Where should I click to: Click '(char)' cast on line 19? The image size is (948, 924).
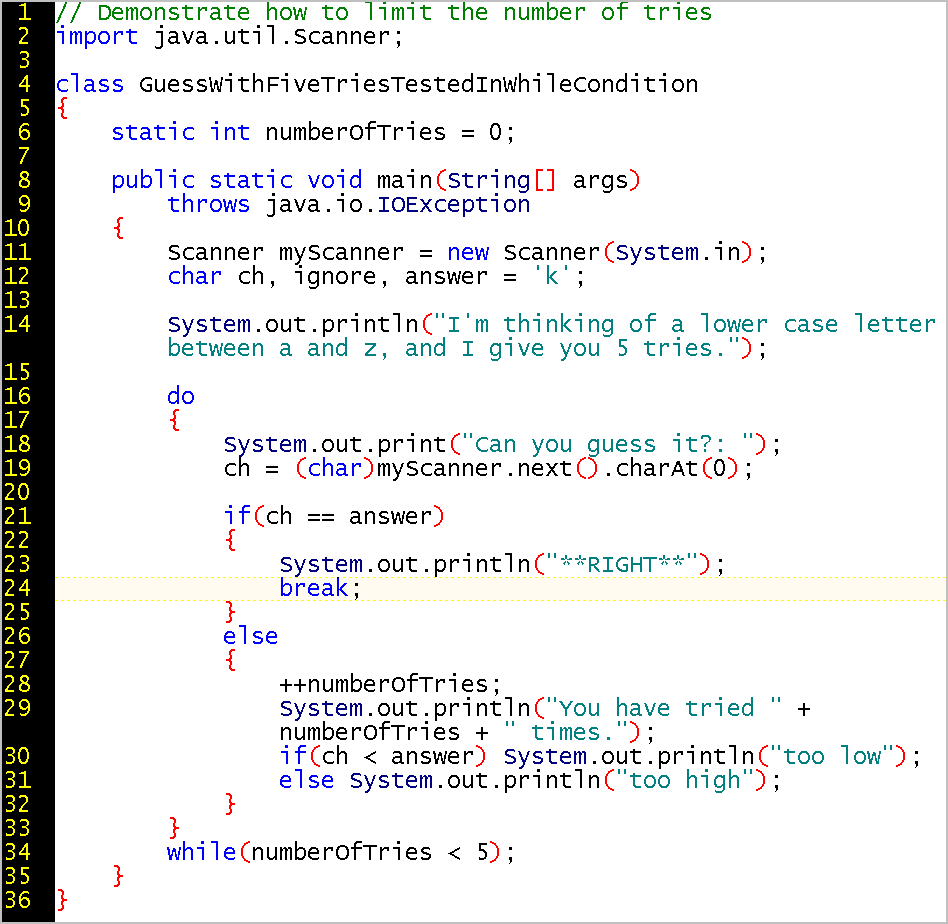[x=334, y=469]
